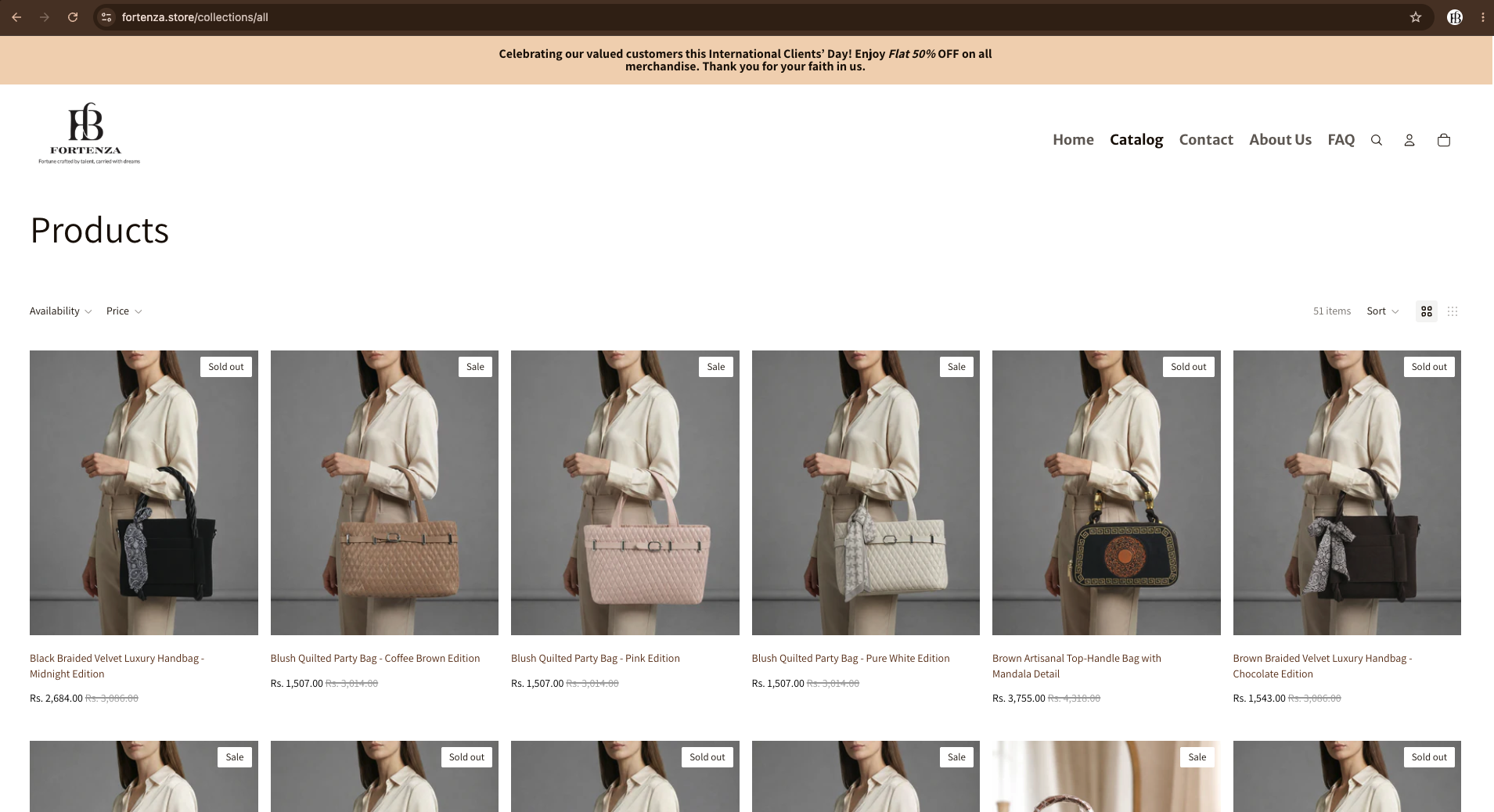Reload the page with the refresh icon
The width and height of the screenshot is (1494, 812).
click(x=73, y=17)
